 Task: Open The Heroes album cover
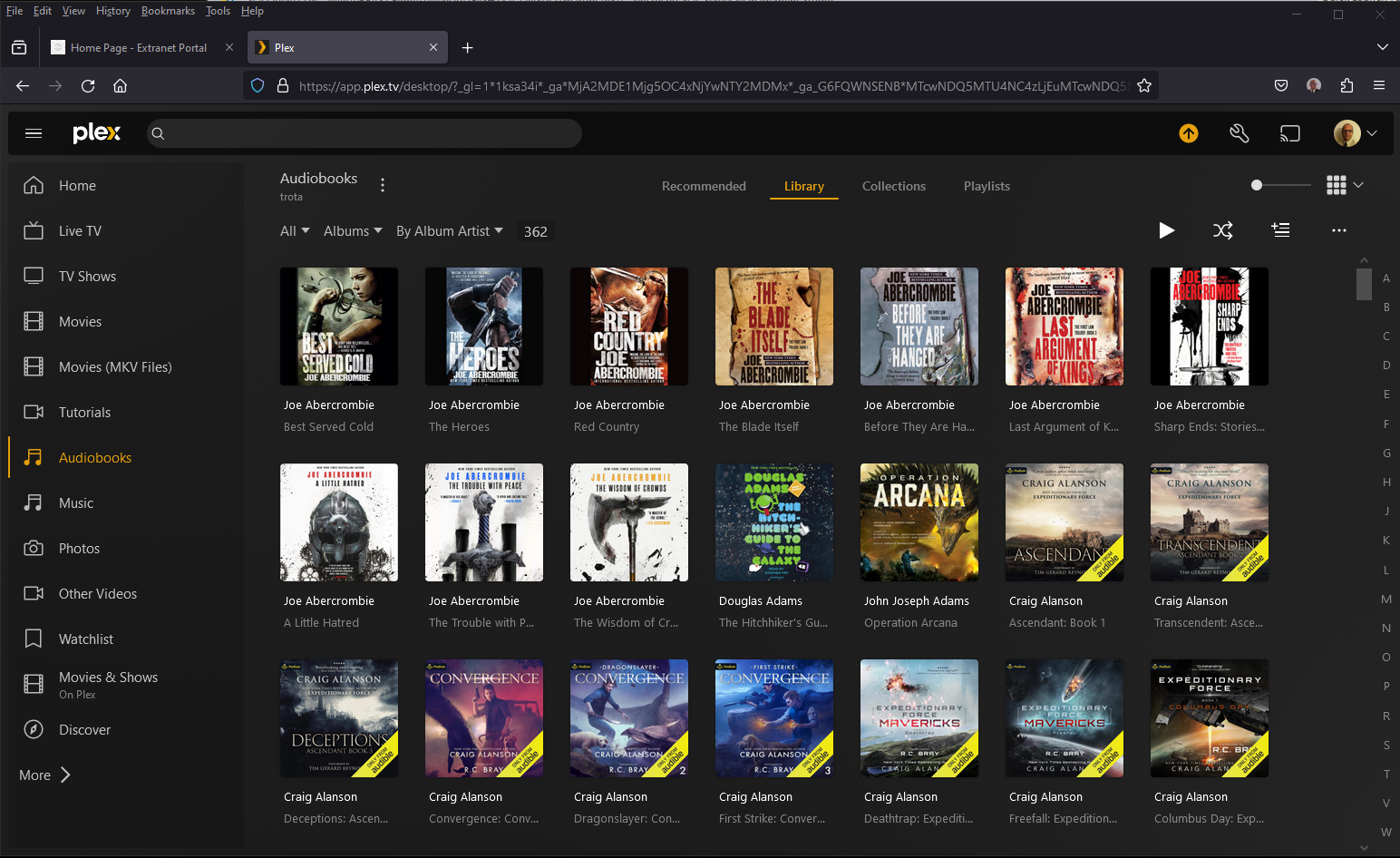pyautogui.click(x=484, y=327)
